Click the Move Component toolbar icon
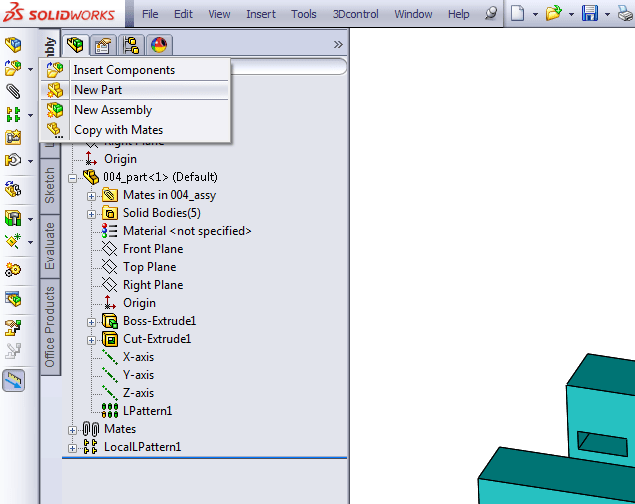The width and height of the screenshot is (635, 504). point(13,160)
